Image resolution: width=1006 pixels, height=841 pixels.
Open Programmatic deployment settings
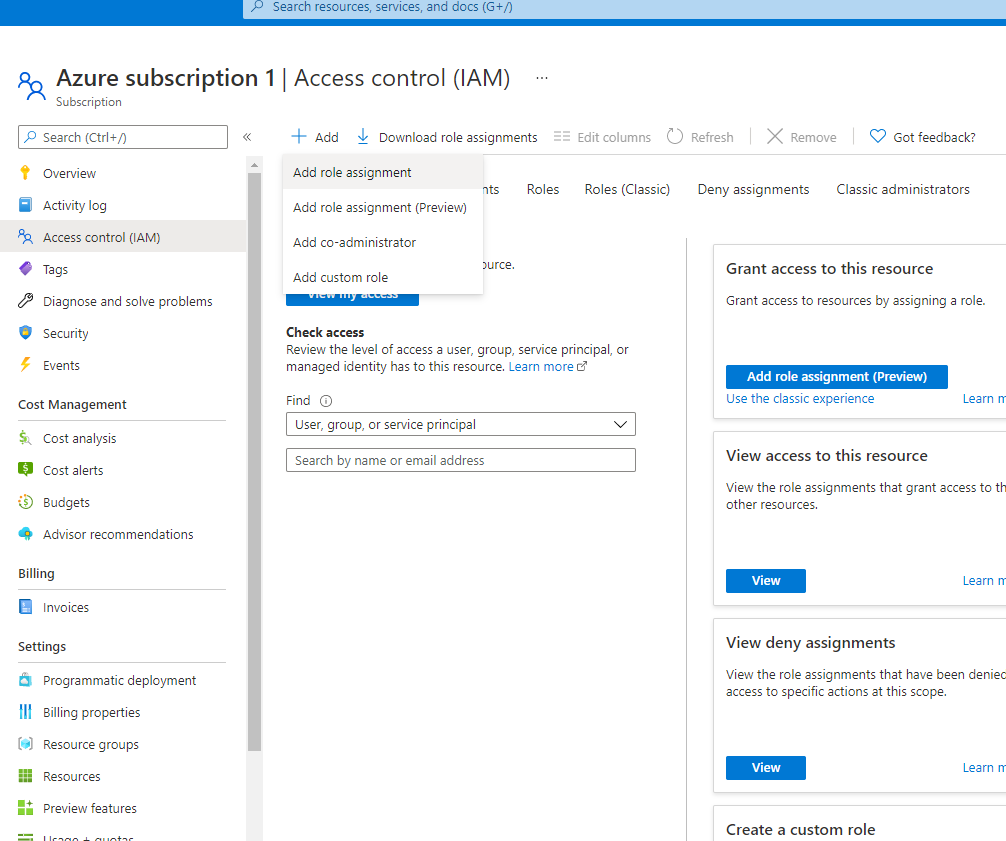[119, 680]
